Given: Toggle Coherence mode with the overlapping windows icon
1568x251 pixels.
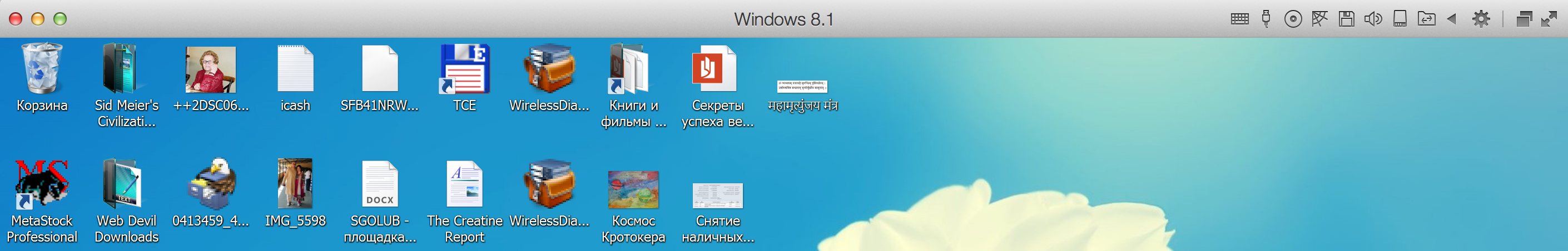Looking at the screenshot, I should pos(1524,19).
